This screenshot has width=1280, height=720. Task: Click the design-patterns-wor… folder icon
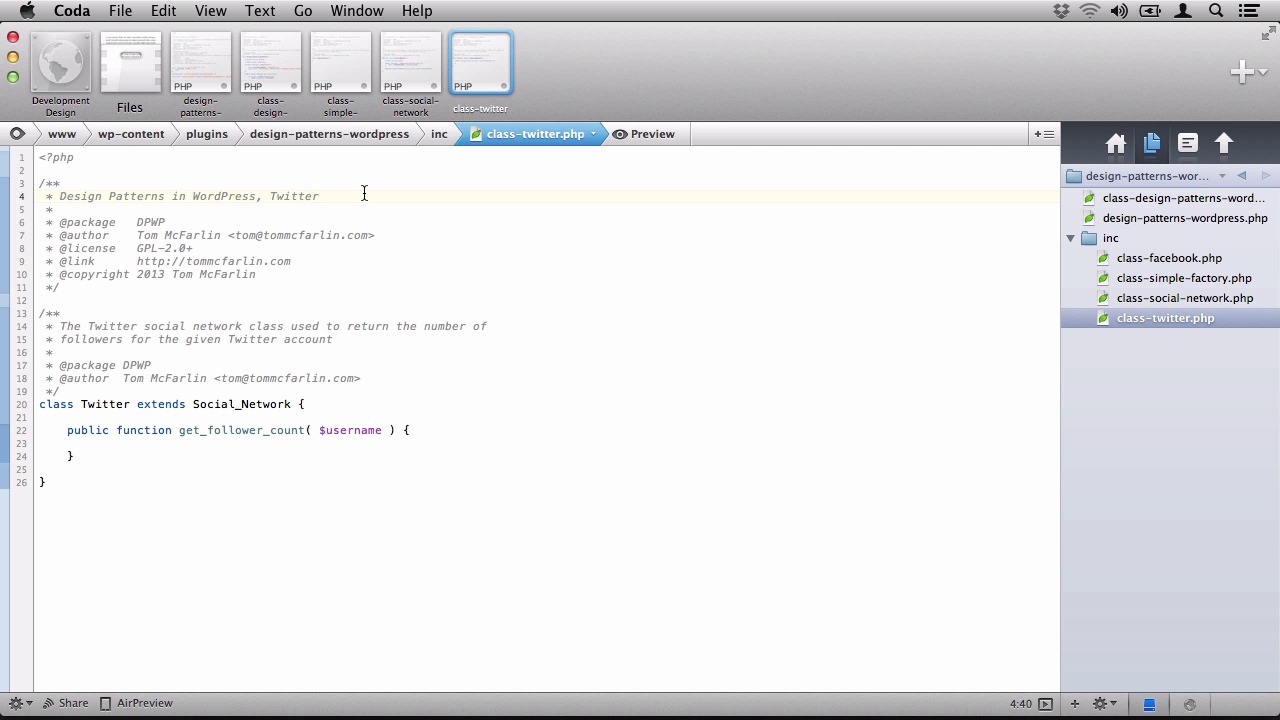point(1074,176)
